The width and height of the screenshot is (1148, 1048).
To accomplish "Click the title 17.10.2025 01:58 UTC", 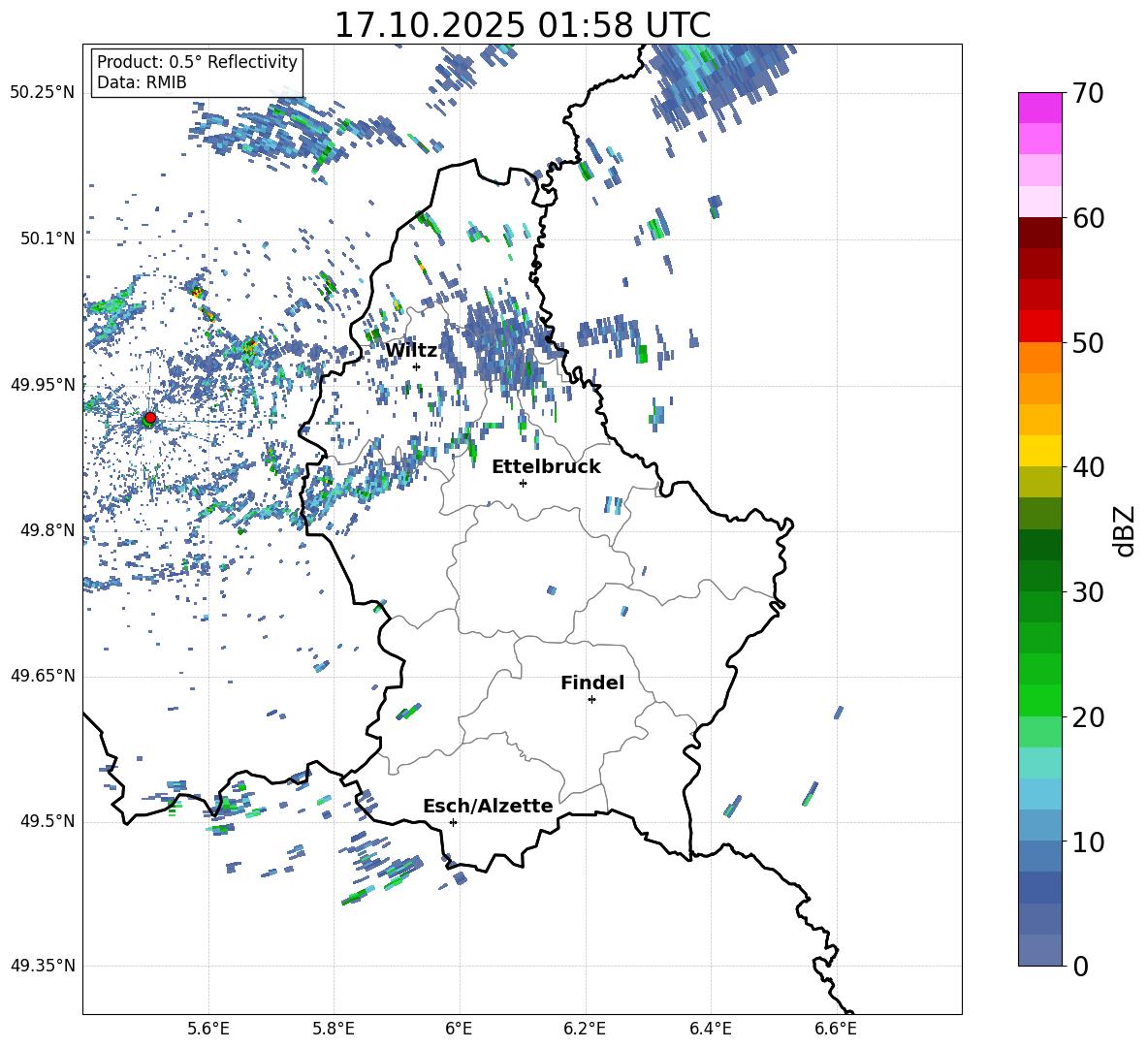I will click(x=523, y=25).
